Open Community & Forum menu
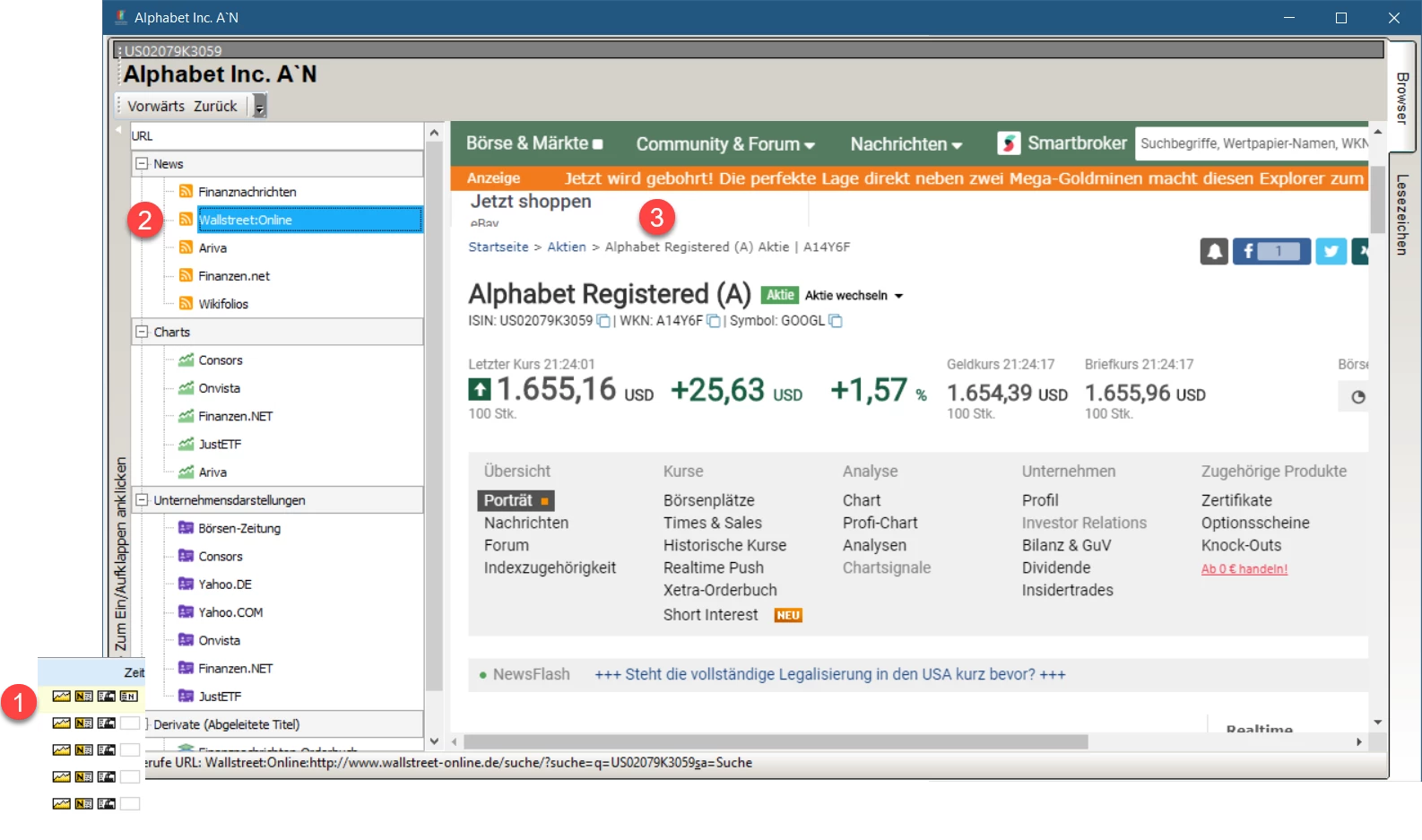 [x=724, y=144]
